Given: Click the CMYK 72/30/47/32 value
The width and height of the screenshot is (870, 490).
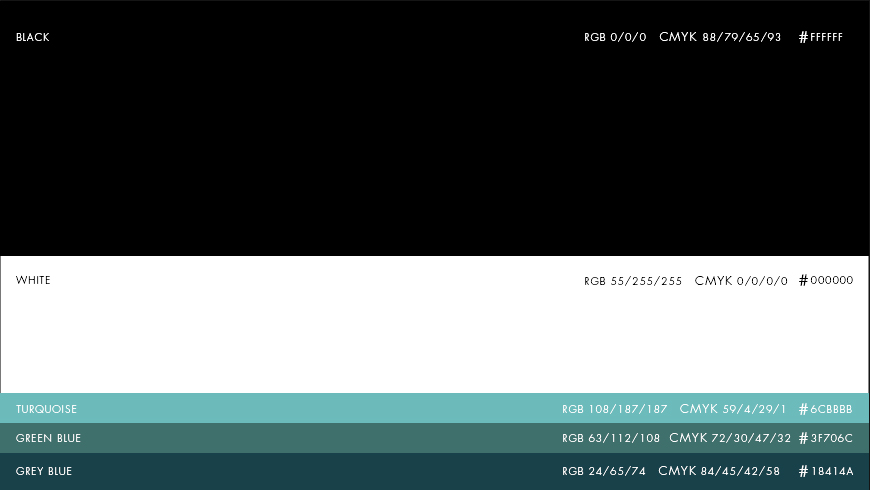Looking at the screenshot, I should pyautogui.click(x=730, y=438).
